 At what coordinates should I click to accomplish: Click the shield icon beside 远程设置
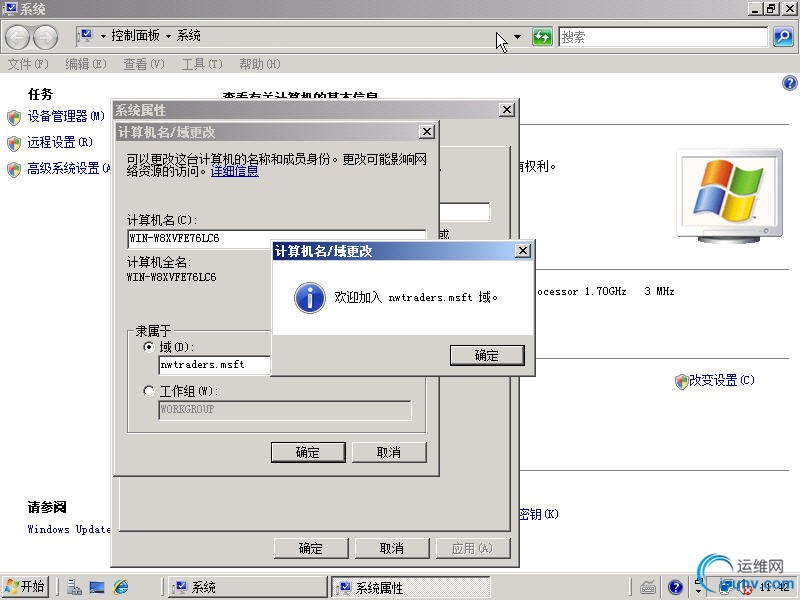click(x=14, y=143)
